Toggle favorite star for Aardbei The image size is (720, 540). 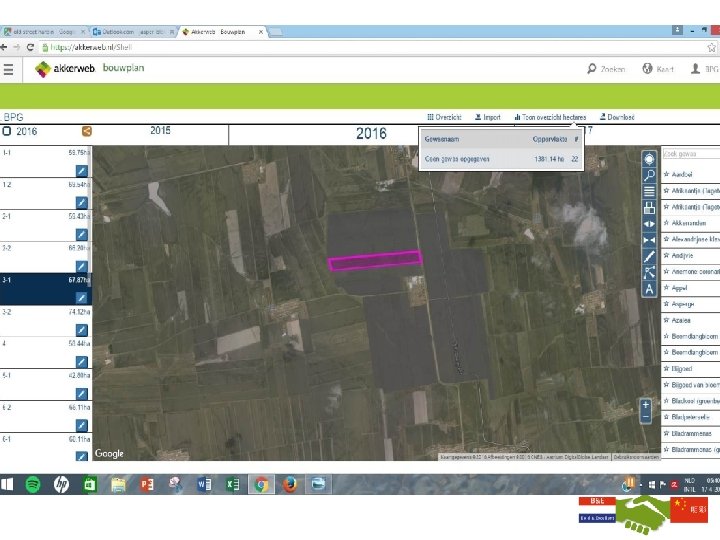pyautogui.click(x=666, y=174)
